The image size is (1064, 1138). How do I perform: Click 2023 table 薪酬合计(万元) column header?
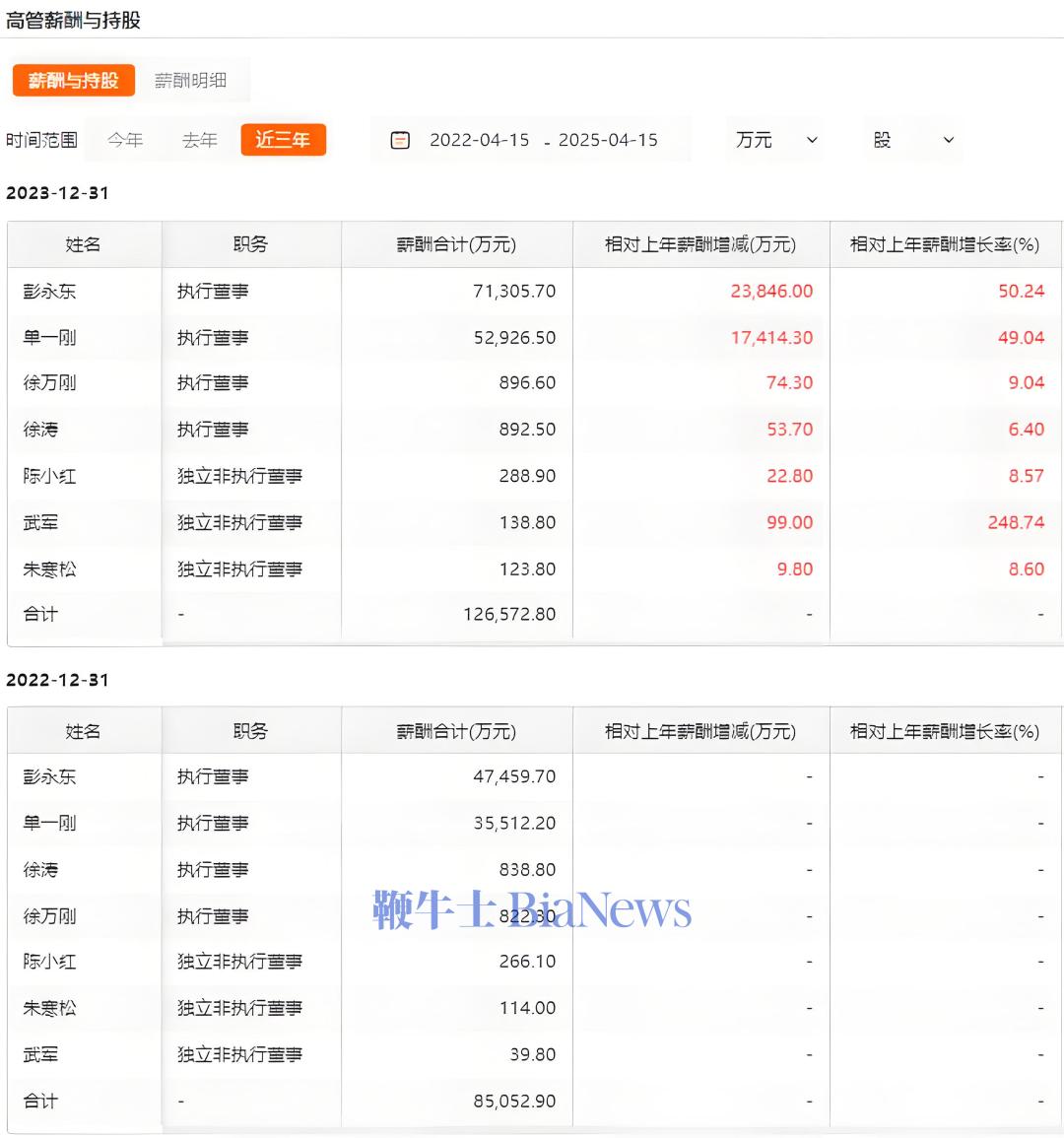coord(456,244)
